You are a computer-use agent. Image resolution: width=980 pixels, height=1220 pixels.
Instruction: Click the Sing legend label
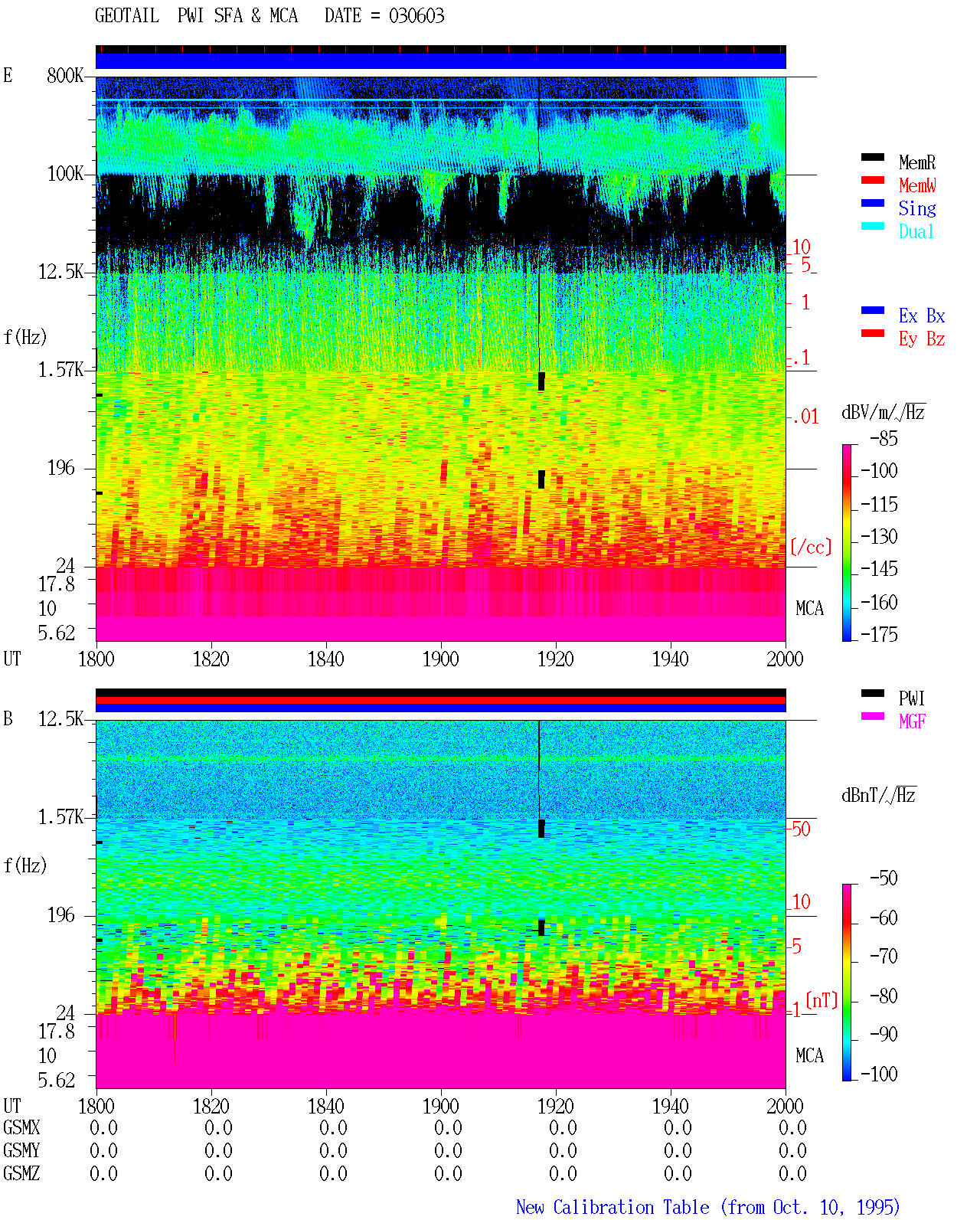tap(917, 208)
